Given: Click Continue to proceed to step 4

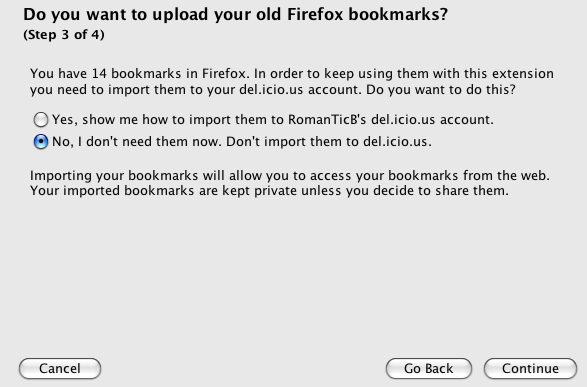Looking at the screenshot, I should point(530,369).
